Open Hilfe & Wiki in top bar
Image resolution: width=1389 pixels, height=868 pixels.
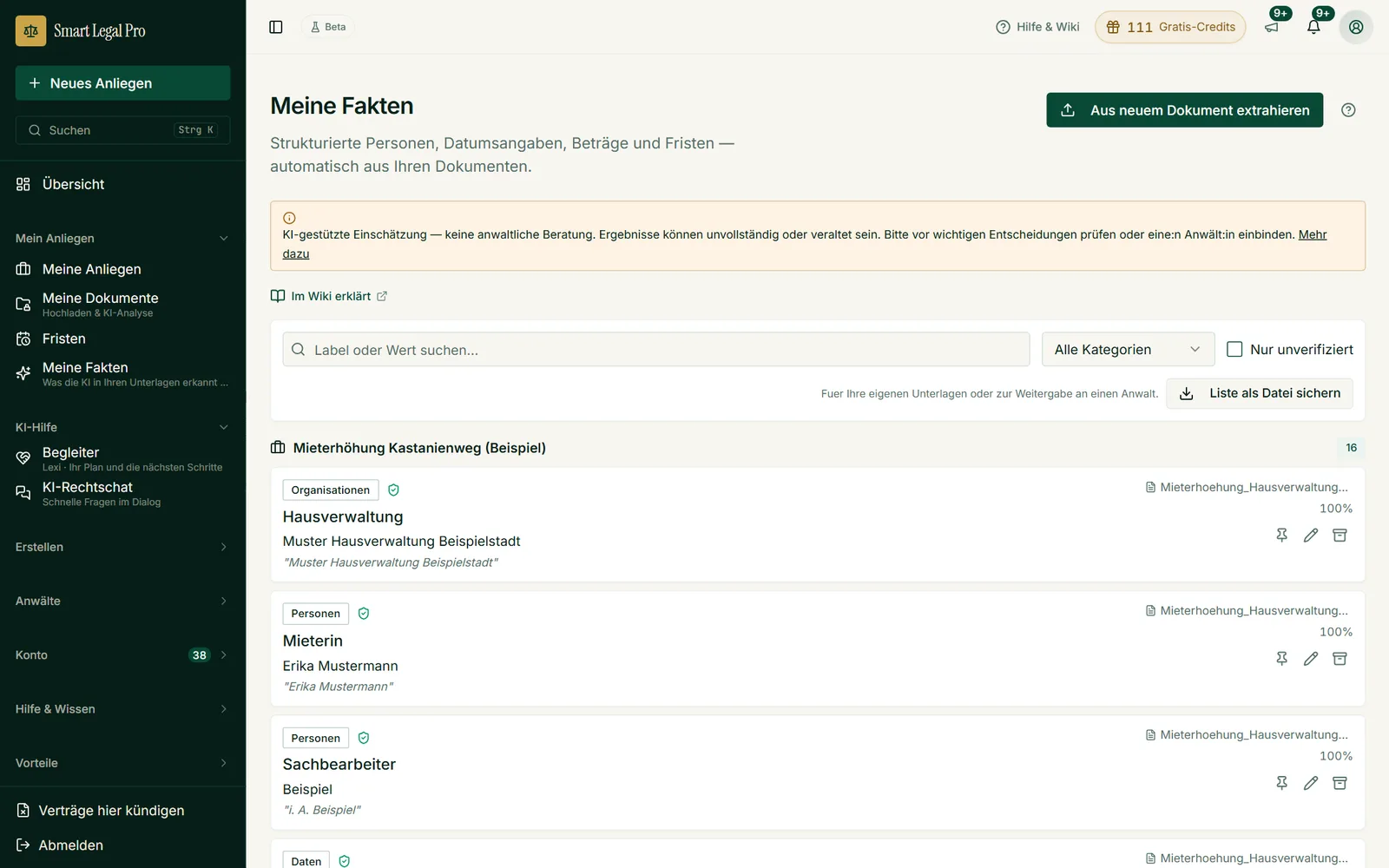coord(1037,27)
